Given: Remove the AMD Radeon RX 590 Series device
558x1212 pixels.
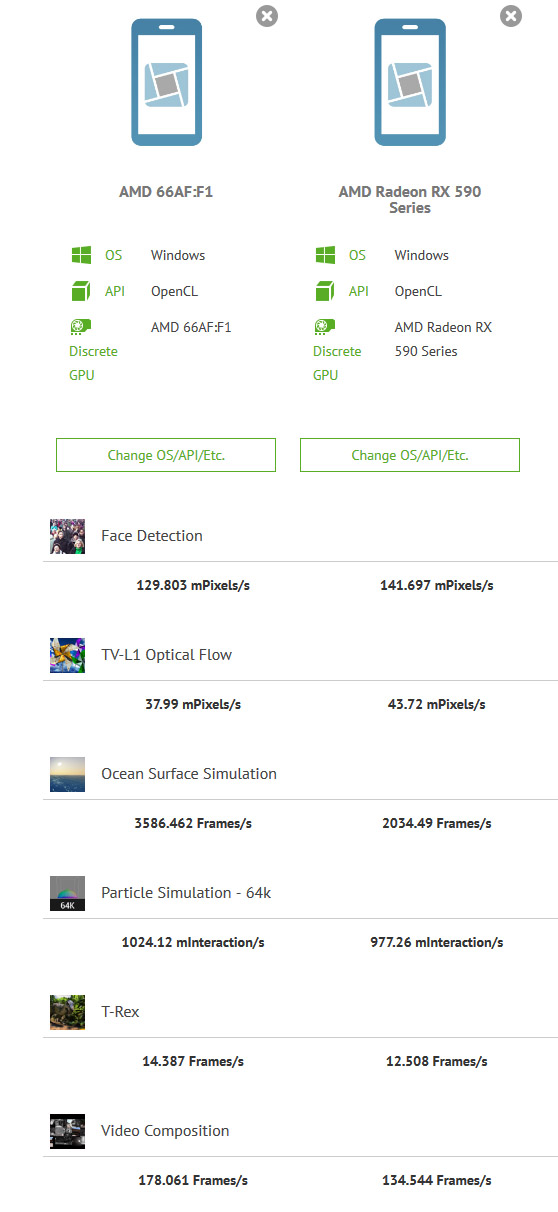Looking at the screenshot, I should tap(510, 16).
